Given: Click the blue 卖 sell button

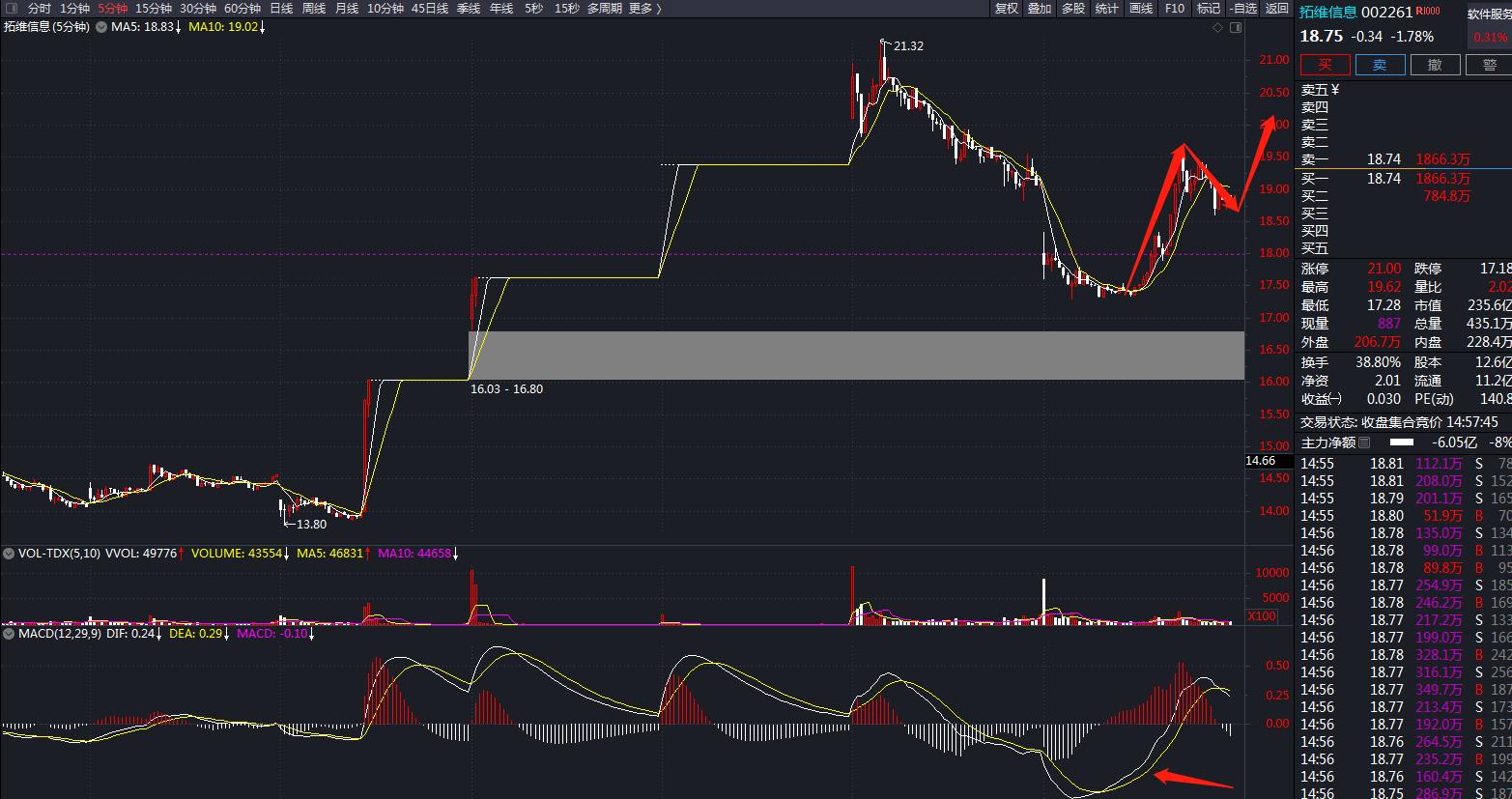Looking at the screenshot, I should tap(1380, 65).
